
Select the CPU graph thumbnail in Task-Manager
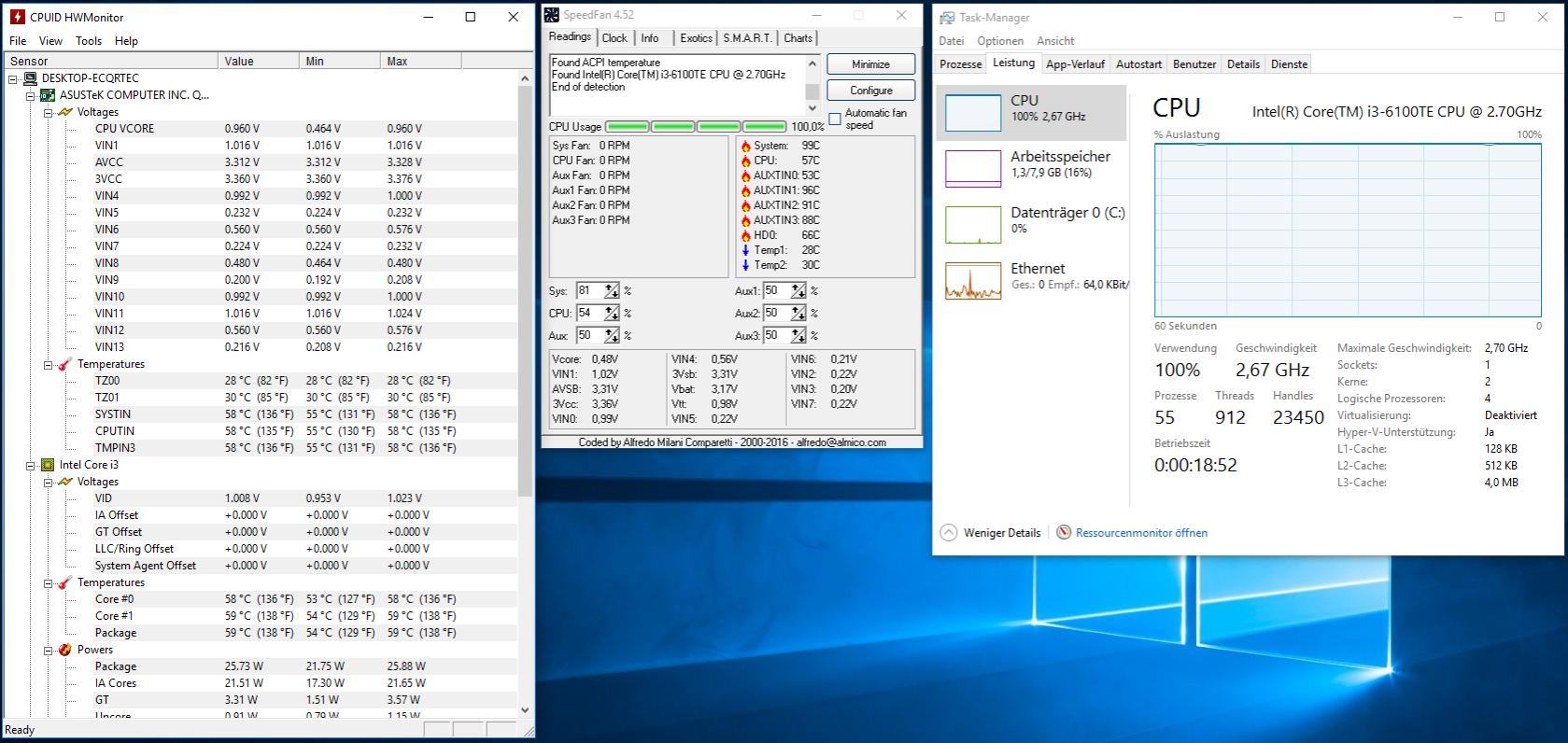coord(973,113)
